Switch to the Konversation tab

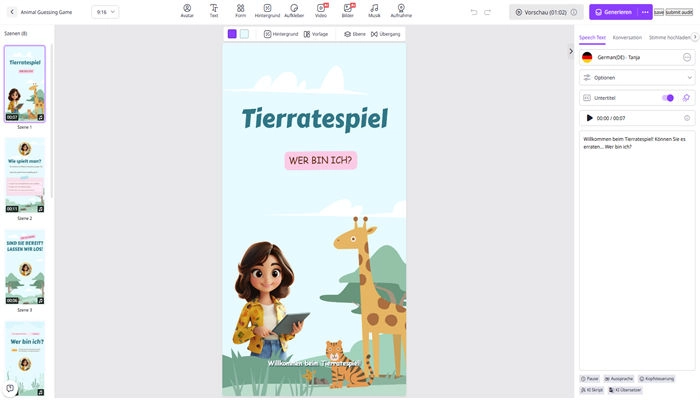[x=627, y=37]
